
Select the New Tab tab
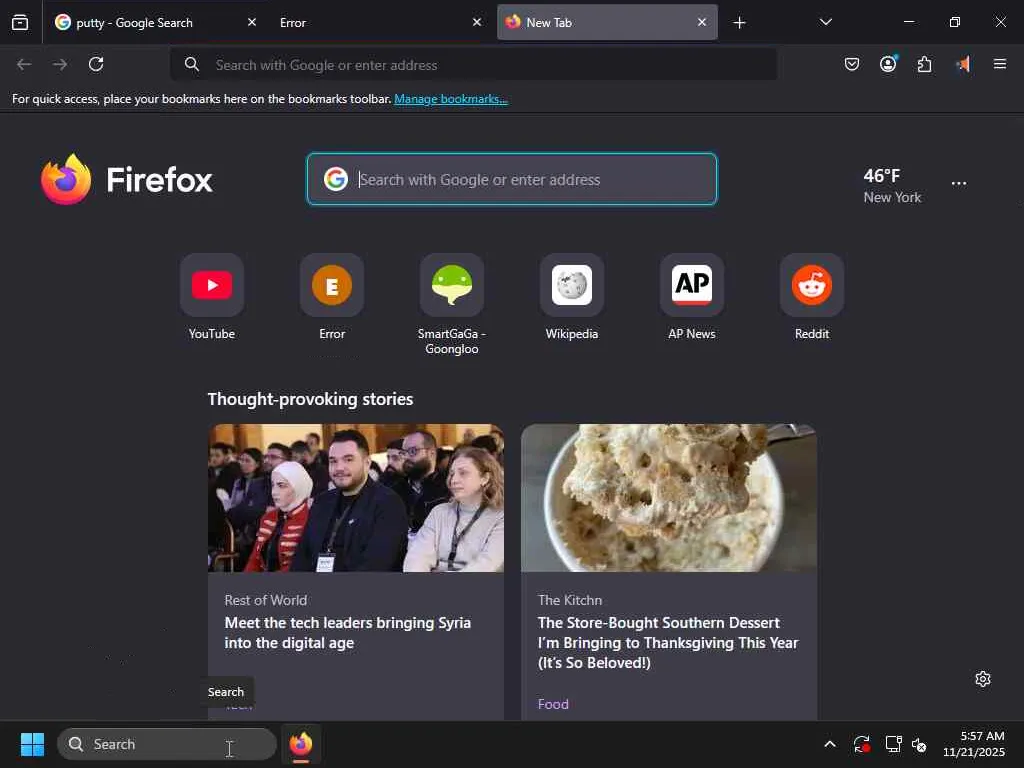click(x=607, y=22)
